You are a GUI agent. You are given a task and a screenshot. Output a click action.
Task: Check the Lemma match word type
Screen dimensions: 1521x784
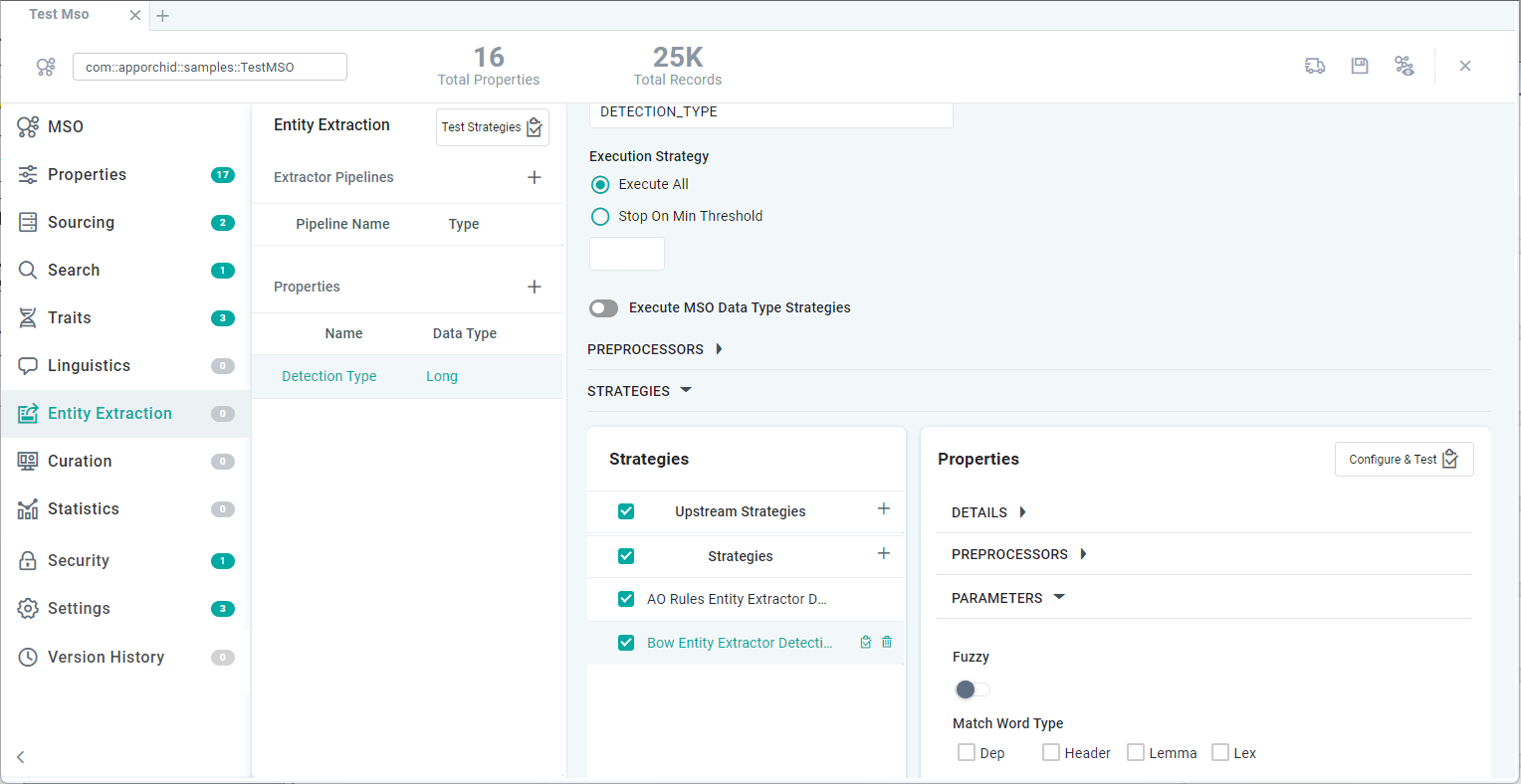pos(1136,753)
